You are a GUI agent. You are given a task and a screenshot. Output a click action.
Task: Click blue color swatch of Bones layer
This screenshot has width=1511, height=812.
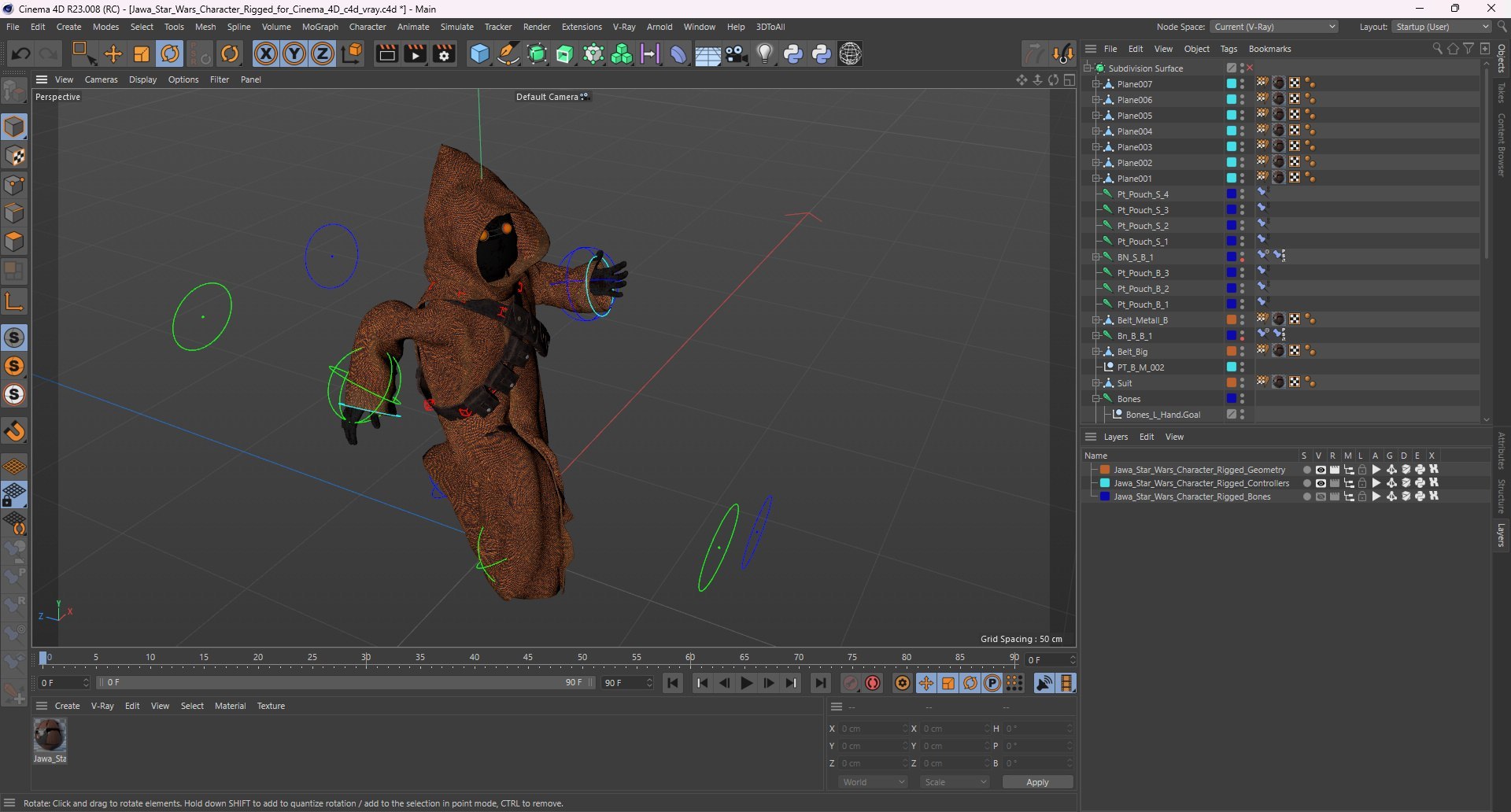click(1105, 496)
